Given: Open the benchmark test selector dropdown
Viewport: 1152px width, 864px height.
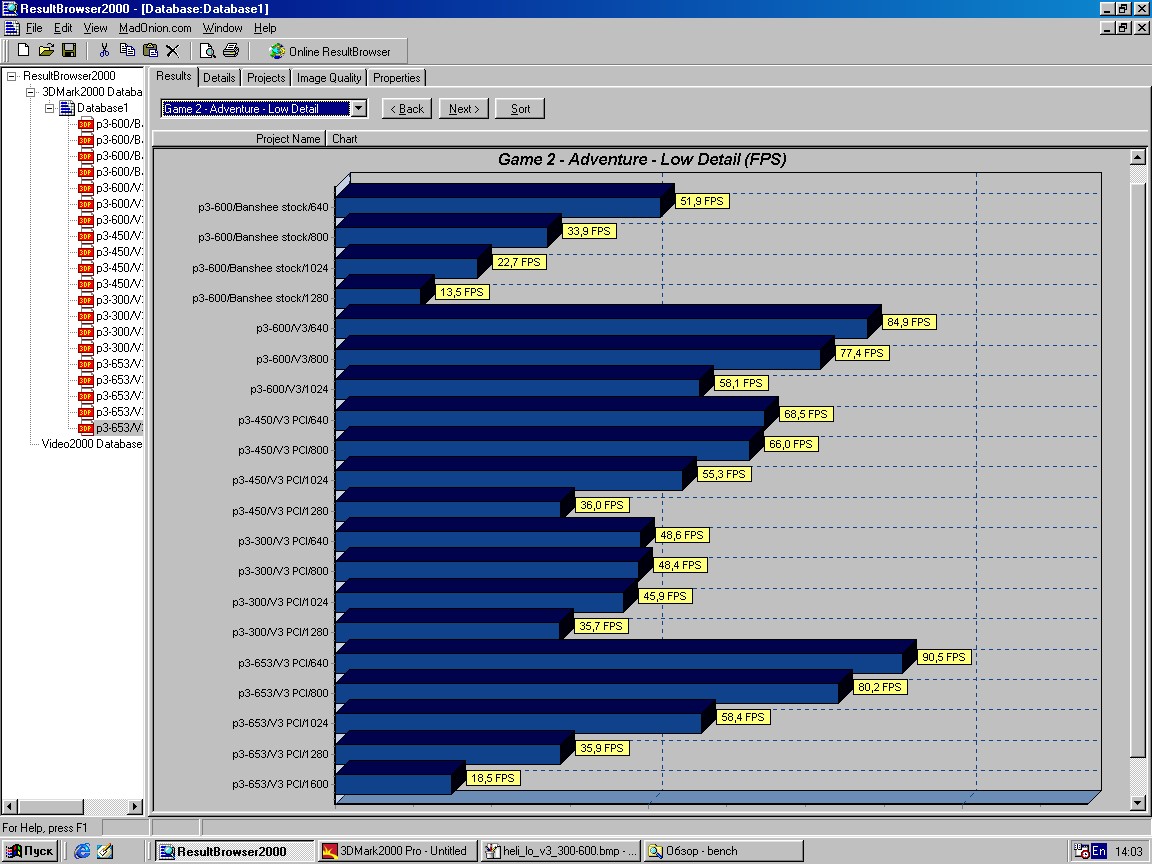Looking at the screenshot, I should pyautogui.click(x=357, y=108).
